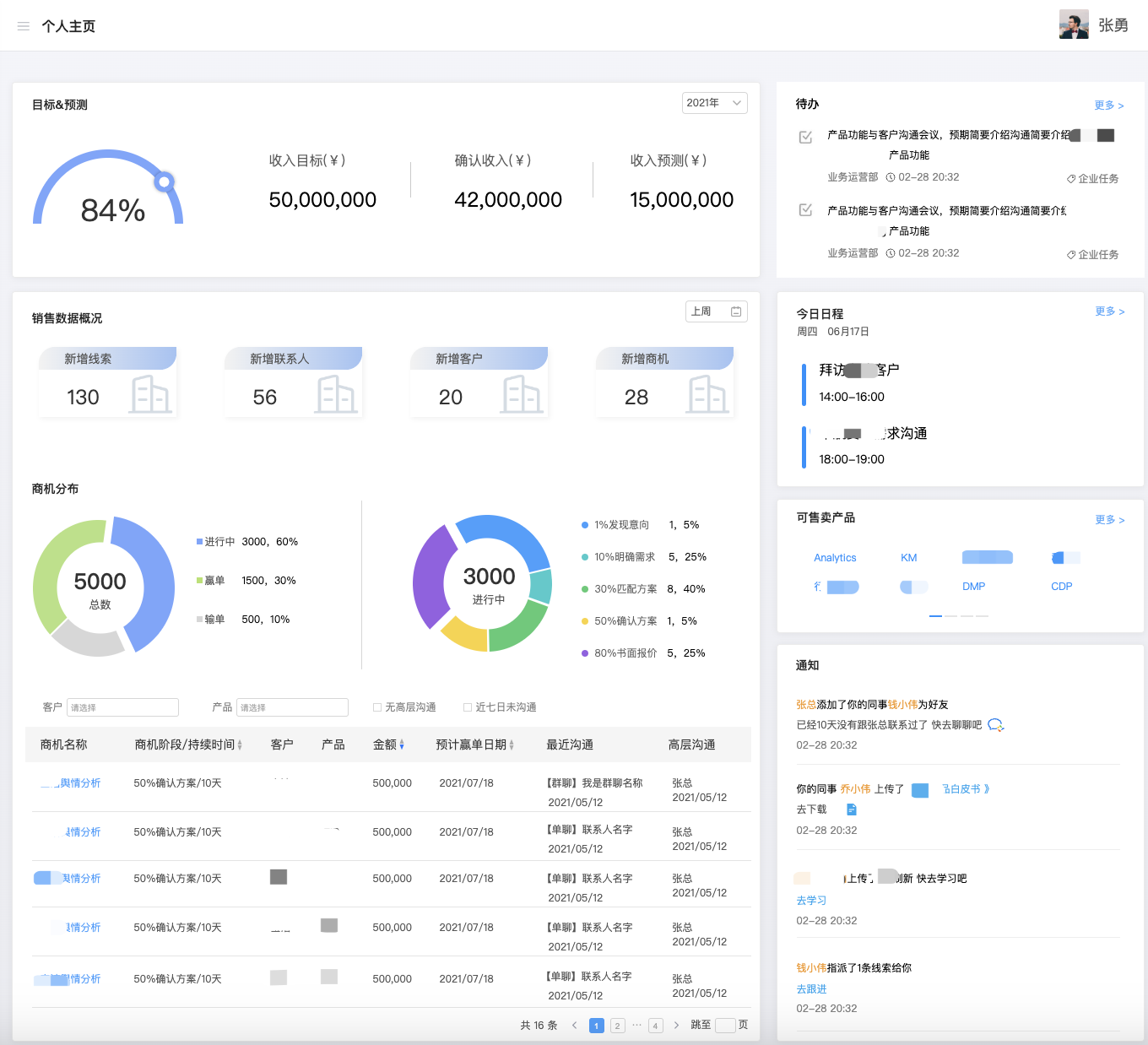This screenshot has width=1148, height=1045.
Task: Click the 新增客户 card showing 20
Action: tap(479, 382)
